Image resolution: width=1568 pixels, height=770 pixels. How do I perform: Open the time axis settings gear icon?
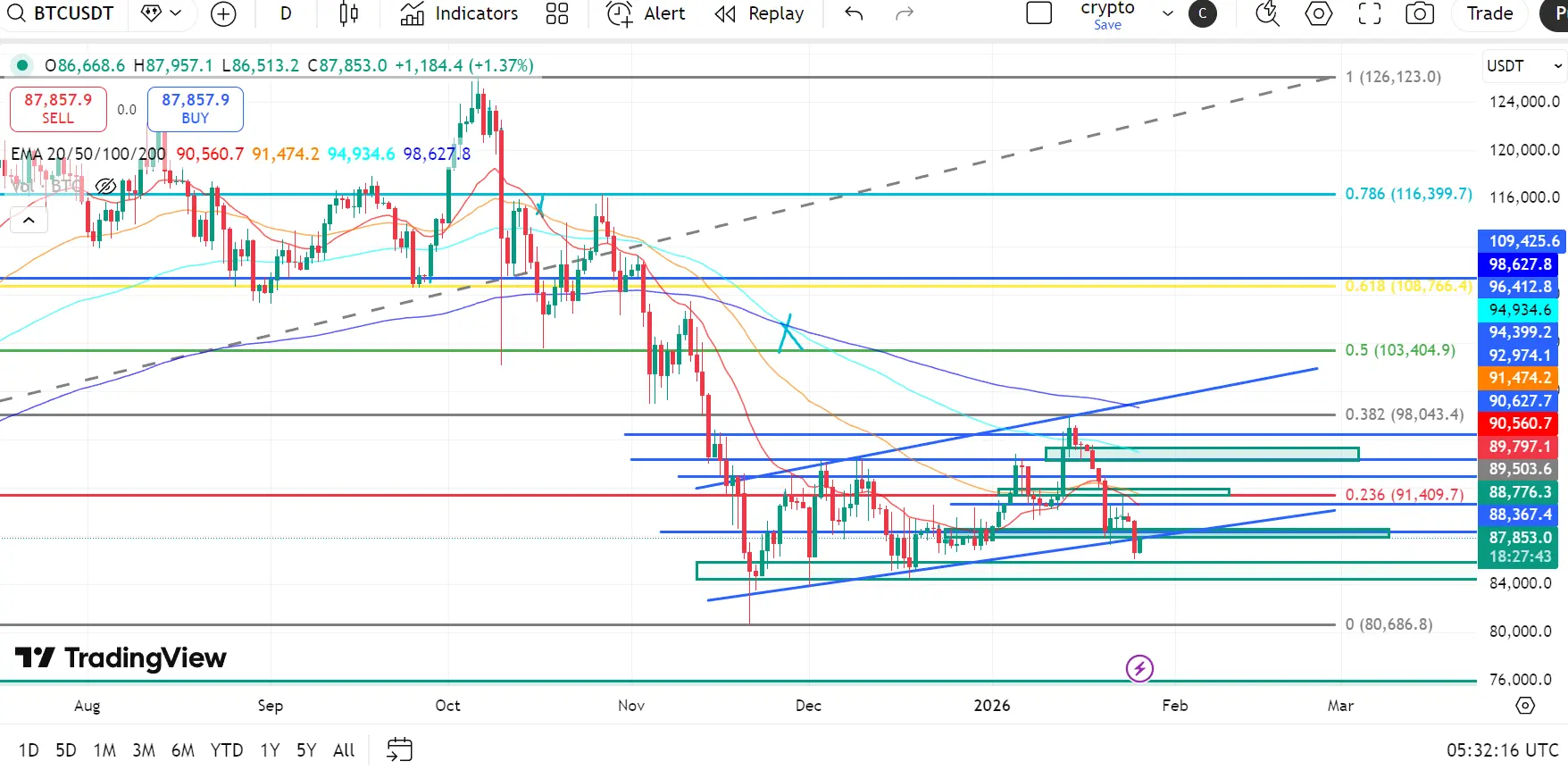(1525, 706)
